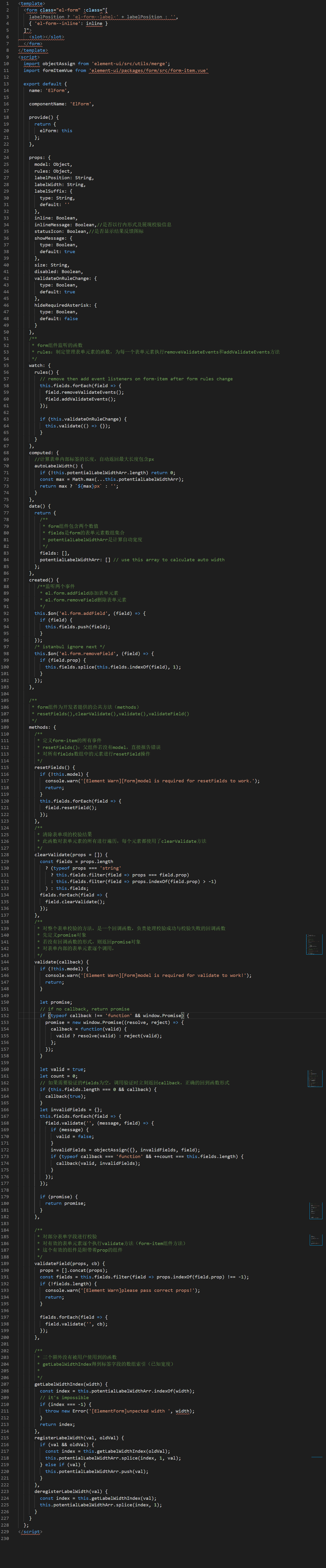Click the 'promise = new window.Promise' line
Image resolution: width=326 pixels, height=1568 pixels.
(115, 1022)
